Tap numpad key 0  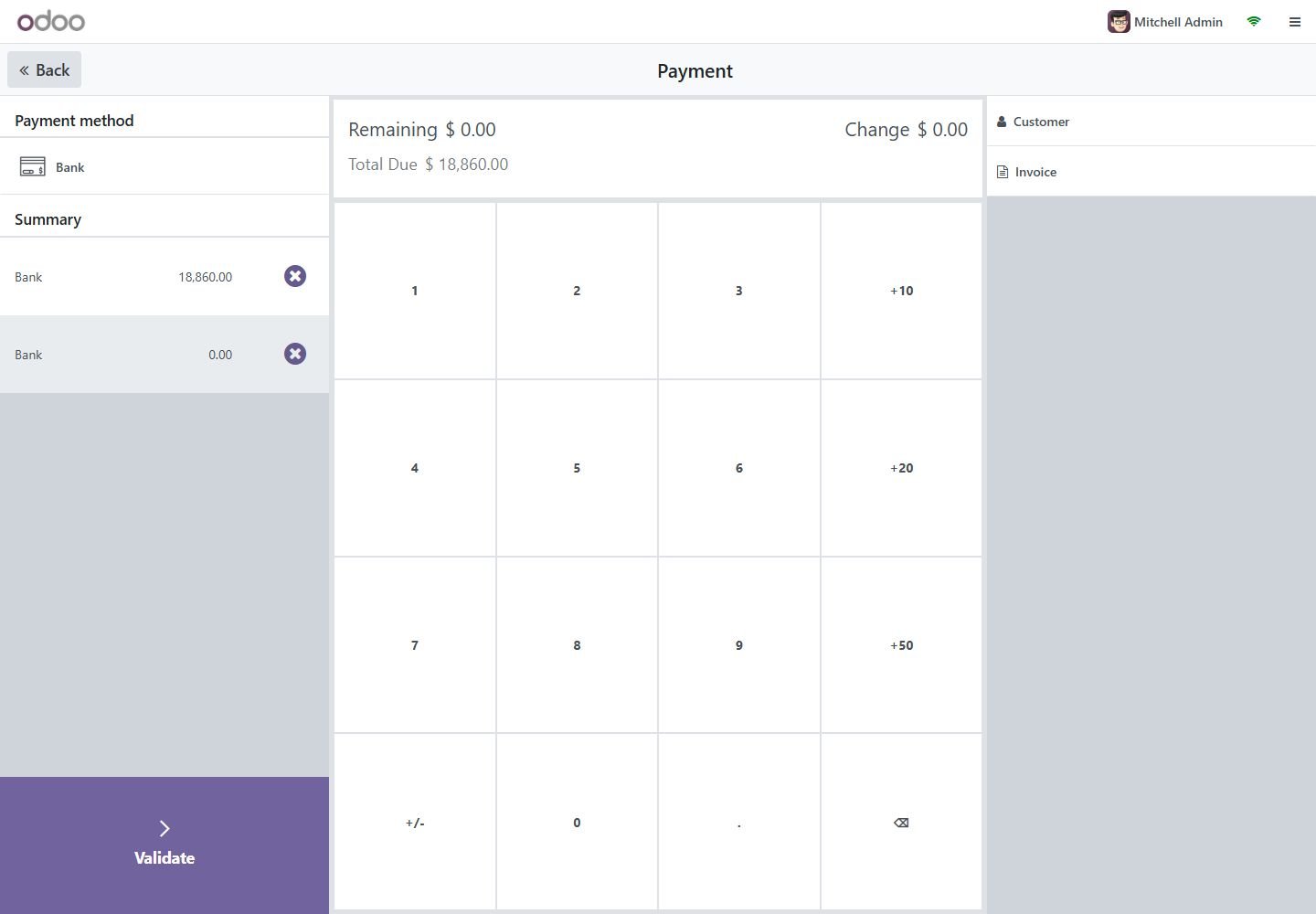pyautogui.click(x=577, y=823)
